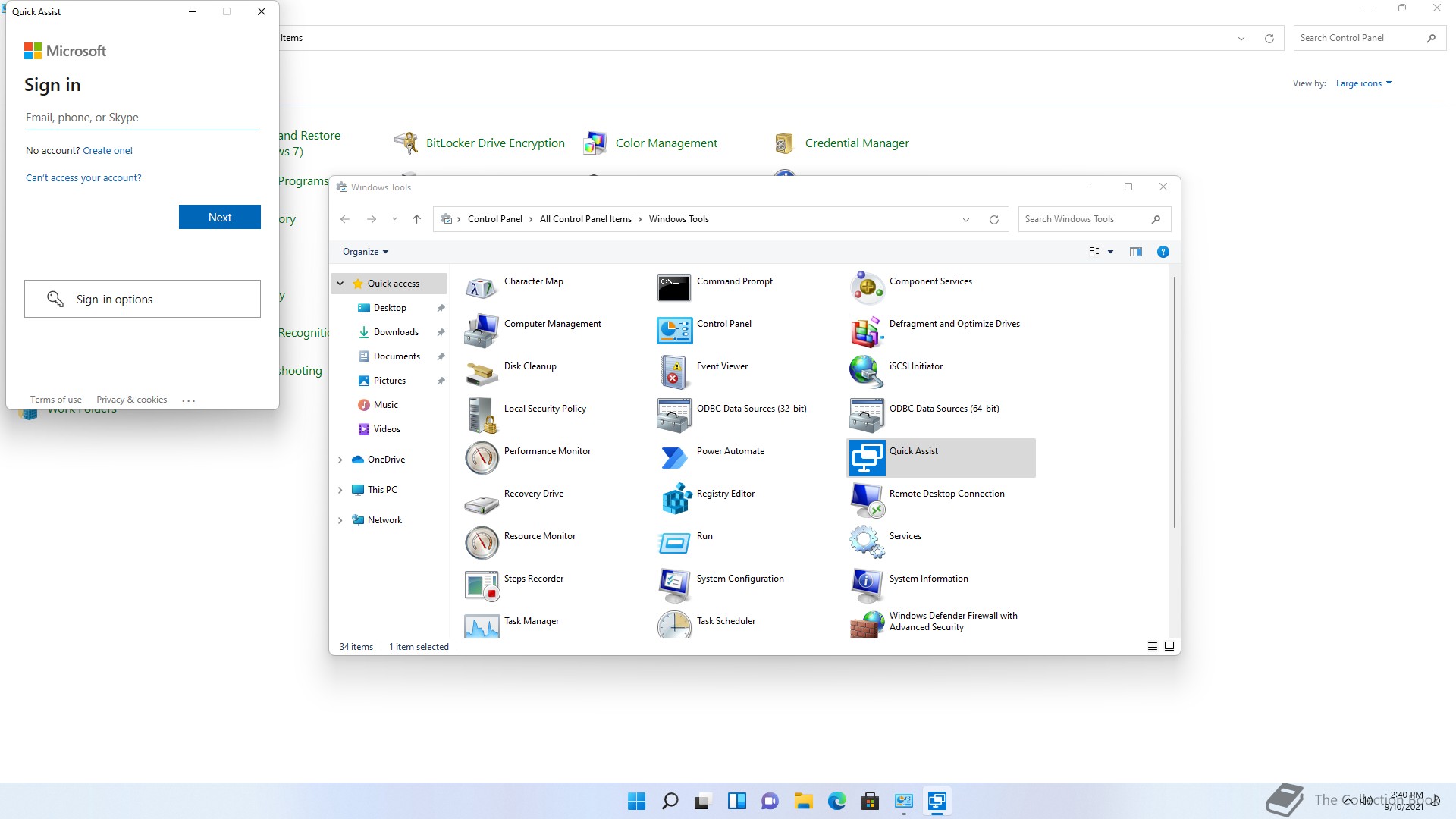Viewport: 1456px width, 819px height.
Task: Launch Disk Cleanup icon
Action: 482,373
